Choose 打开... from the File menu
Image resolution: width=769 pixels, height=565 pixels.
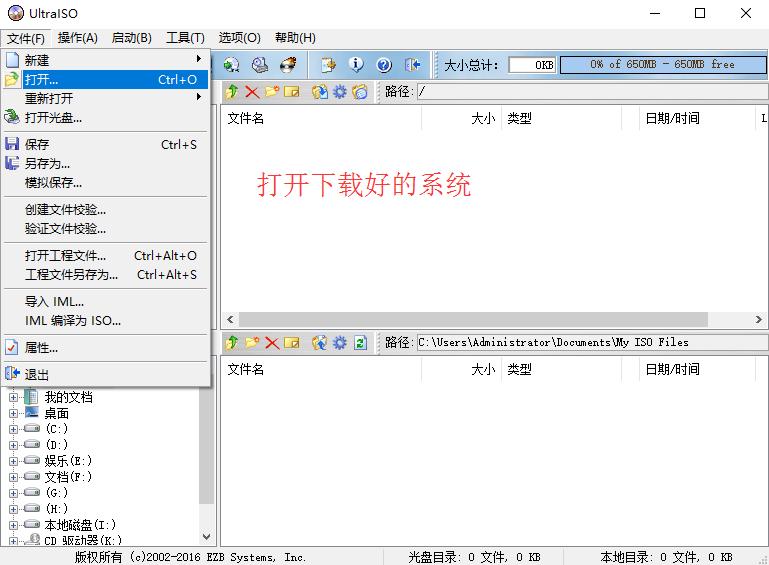click(x=106, y=79)
